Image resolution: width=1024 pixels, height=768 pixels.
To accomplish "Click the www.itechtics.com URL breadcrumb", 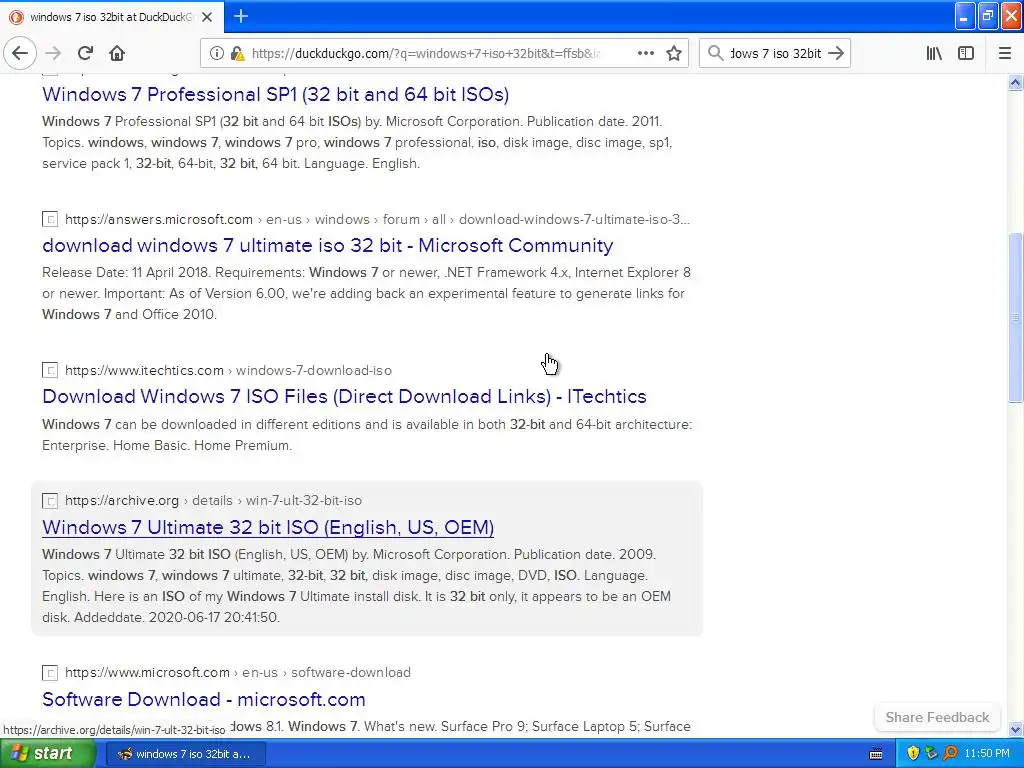I will click(x=229, y=370).
